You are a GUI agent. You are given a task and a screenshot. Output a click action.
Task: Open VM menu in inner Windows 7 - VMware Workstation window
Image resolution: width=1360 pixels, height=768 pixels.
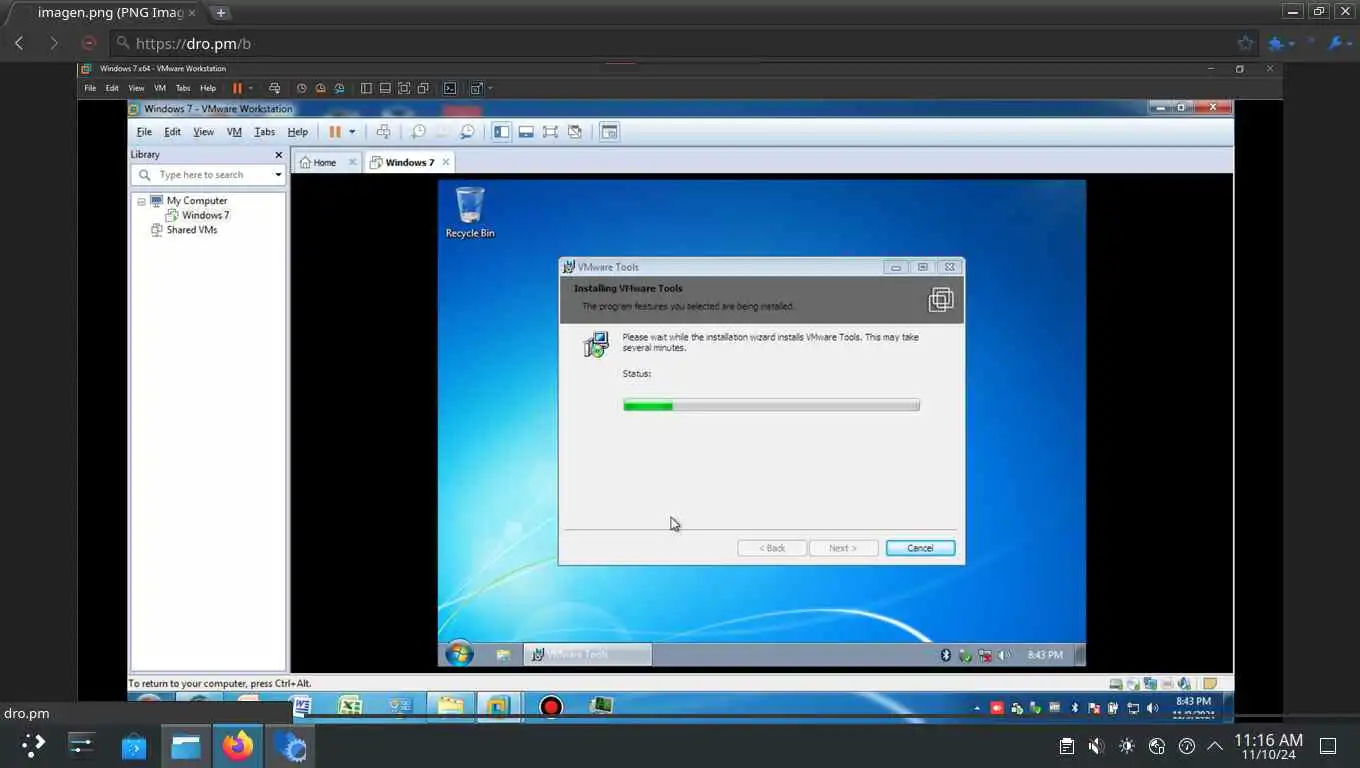pyautogui.click(x=234, y=132)
